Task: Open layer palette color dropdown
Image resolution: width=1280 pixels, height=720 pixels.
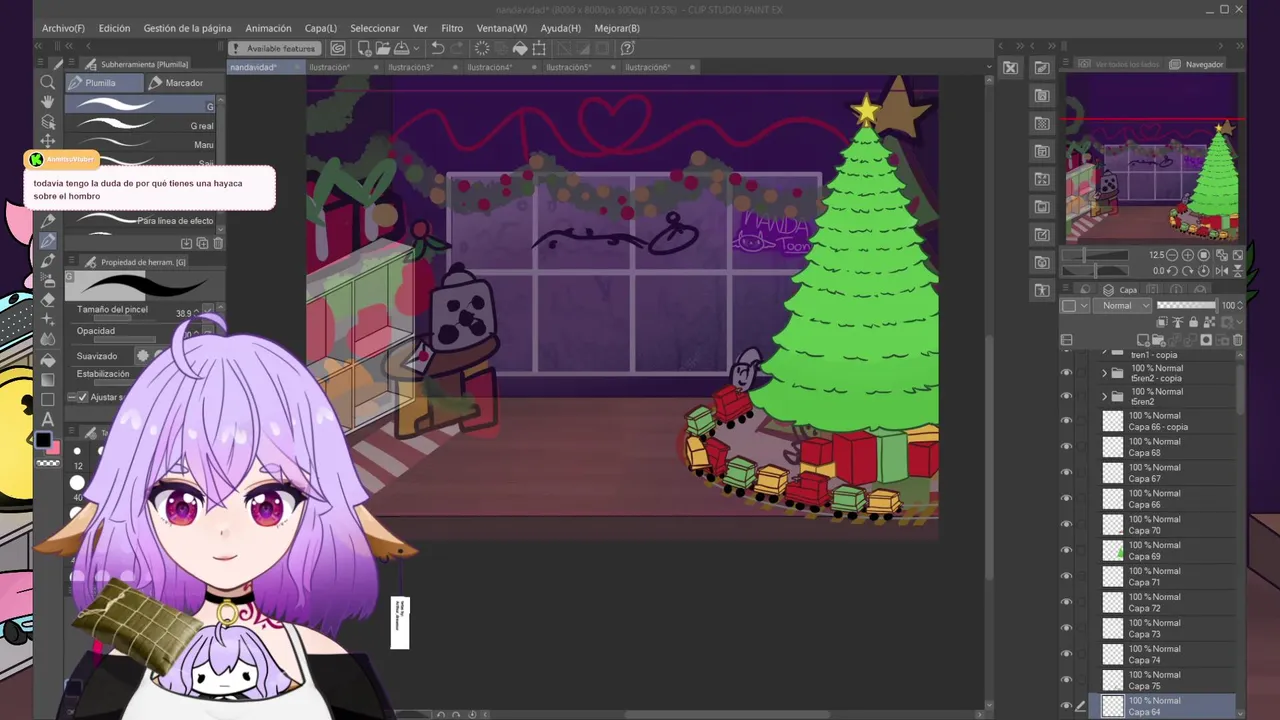Action: (x=1075, y=306)
